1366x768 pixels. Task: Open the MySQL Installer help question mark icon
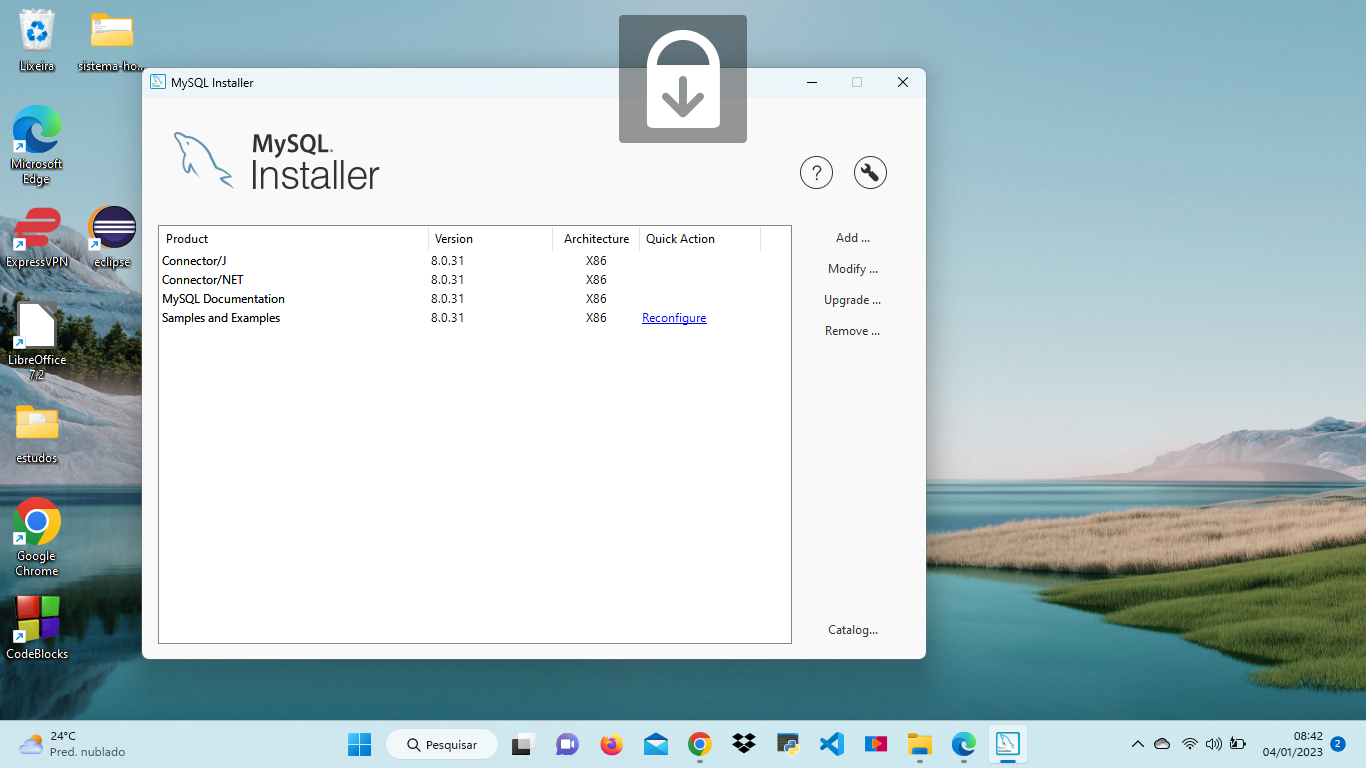pyautogui.click(x=816, y=173)
